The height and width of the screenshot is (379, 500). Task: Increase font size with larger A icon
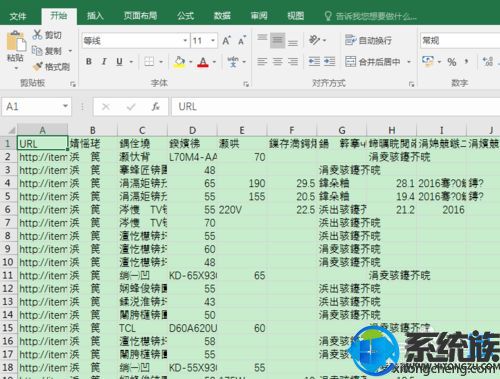[226, 41]
